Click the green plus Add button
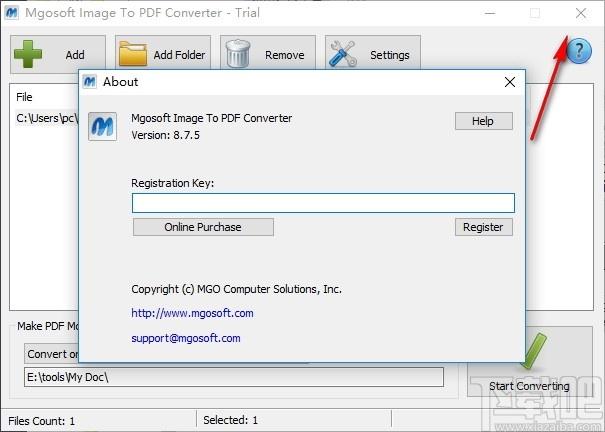The height and width of the screenshot is (432, 605). (58, 55)
